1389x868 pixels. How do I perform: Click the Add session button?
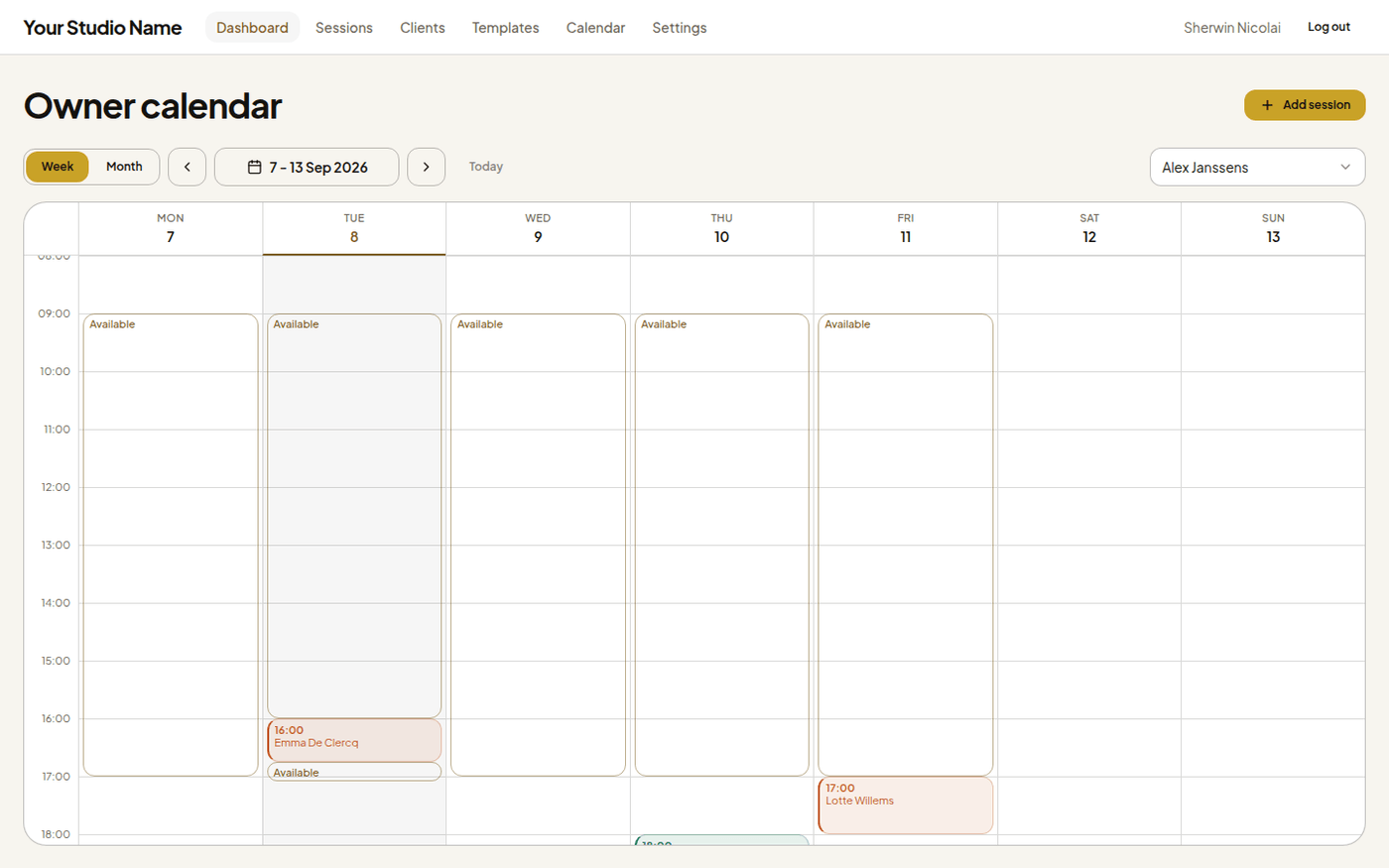(x=1305, y=105)
